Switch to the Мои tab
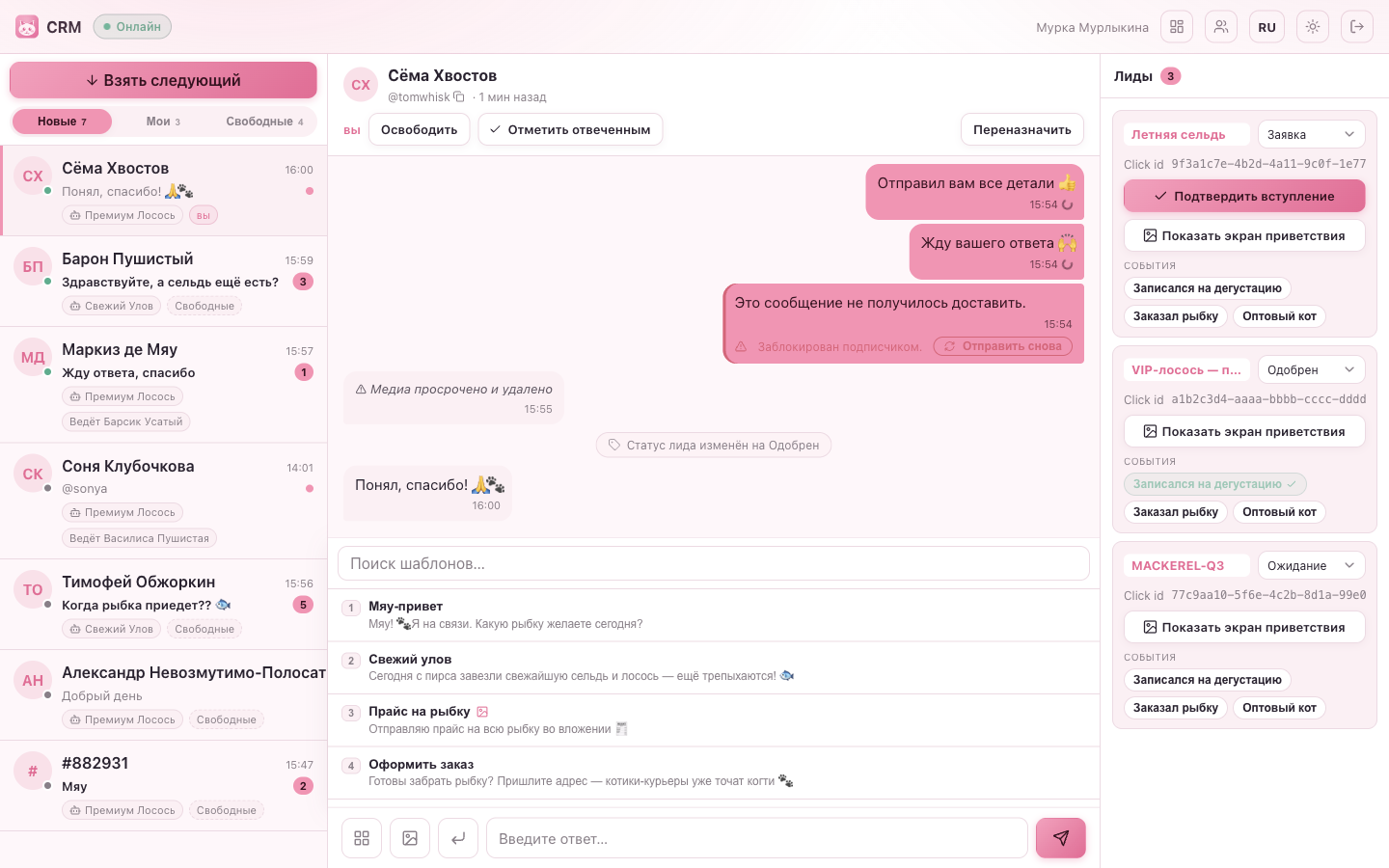 click(163, 122)
